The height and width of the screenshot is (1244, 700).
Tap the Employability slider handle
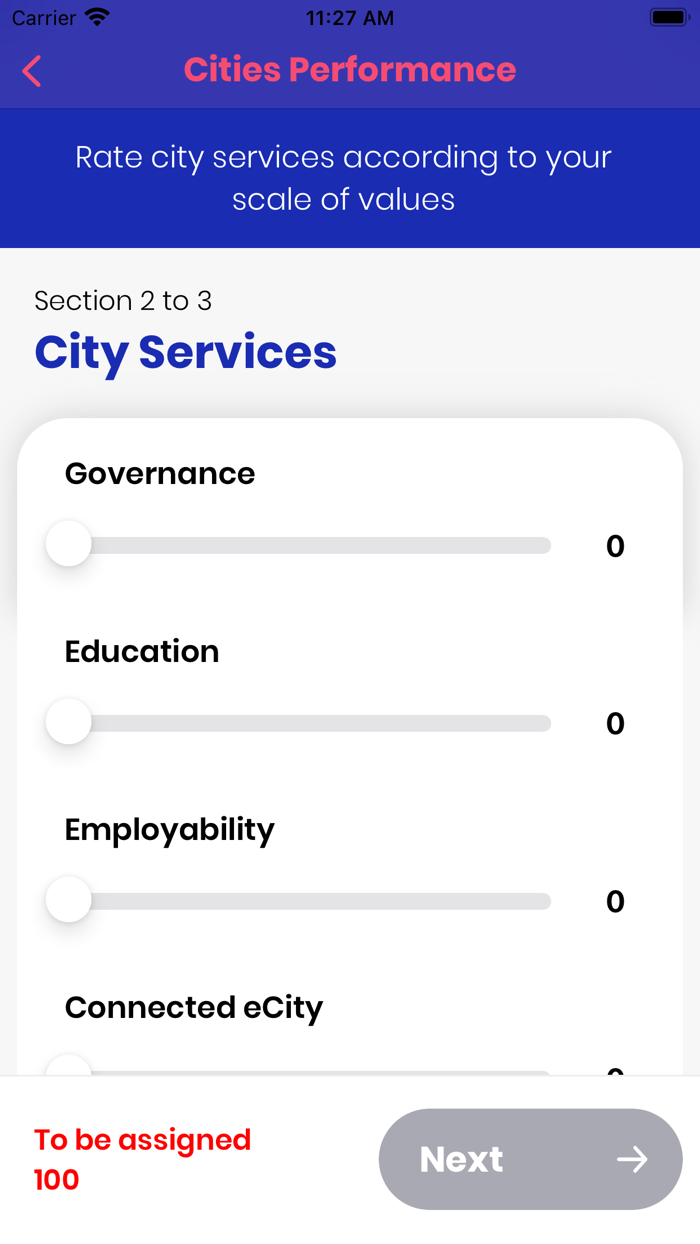click(68, 899)
